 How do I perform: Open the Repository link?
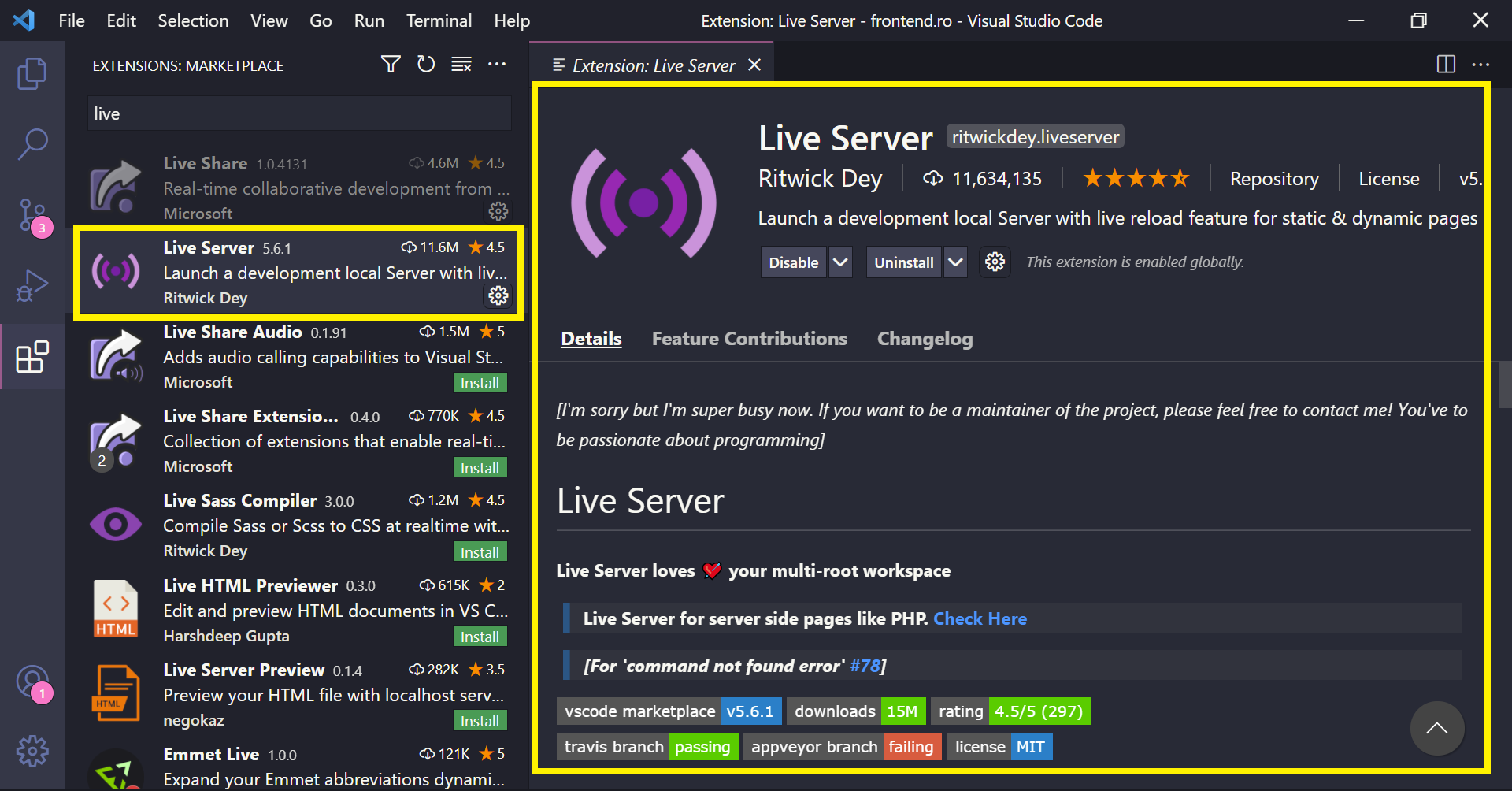click(1274, 179)
